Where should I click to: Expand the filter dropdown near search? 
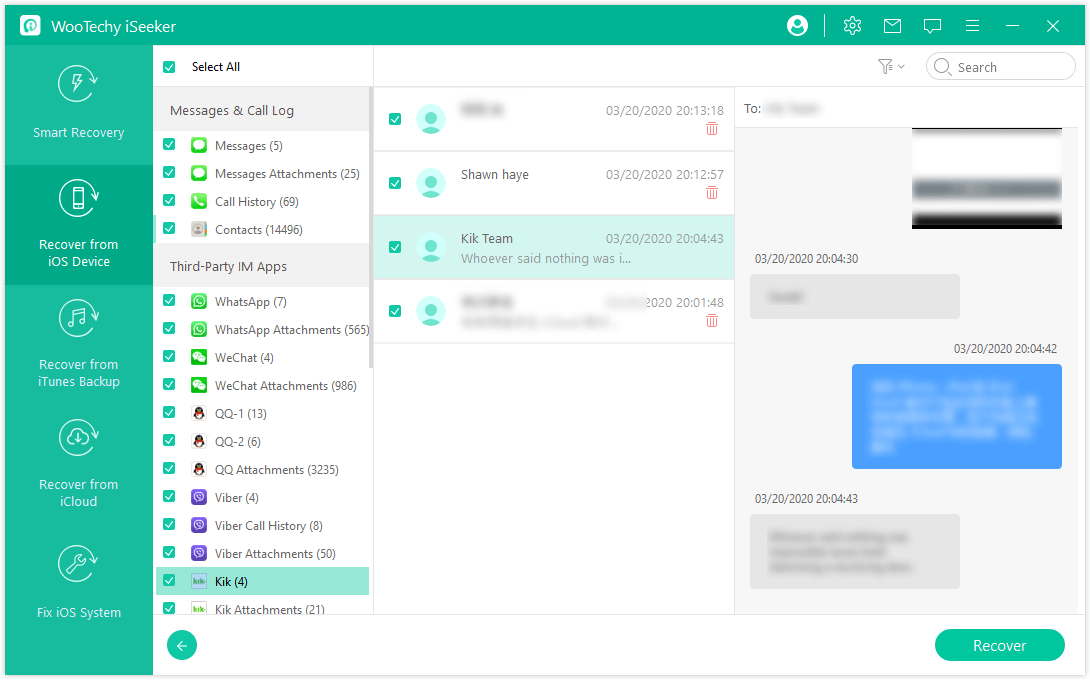tap(890, 67)
